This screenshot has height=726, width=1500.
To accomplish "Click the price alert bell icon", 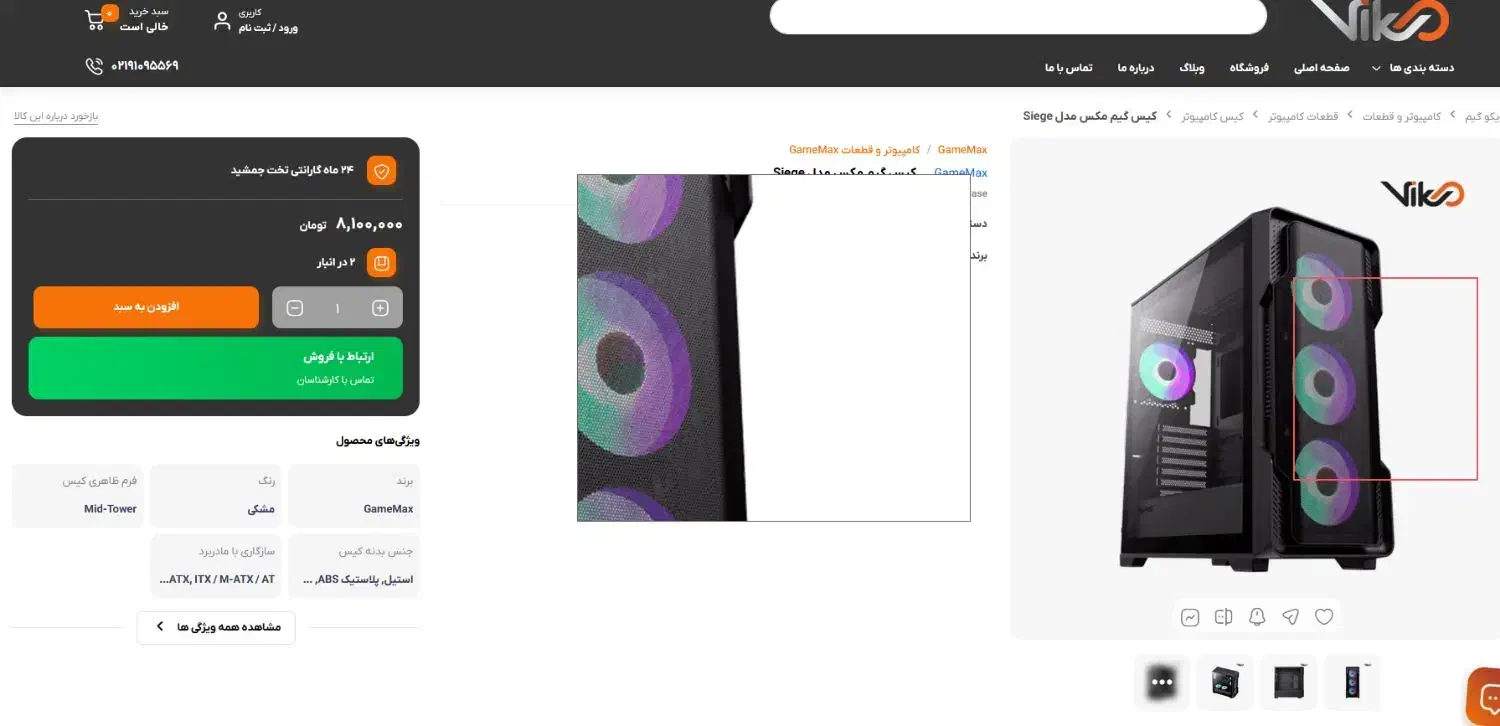I will pos(1257,617).
